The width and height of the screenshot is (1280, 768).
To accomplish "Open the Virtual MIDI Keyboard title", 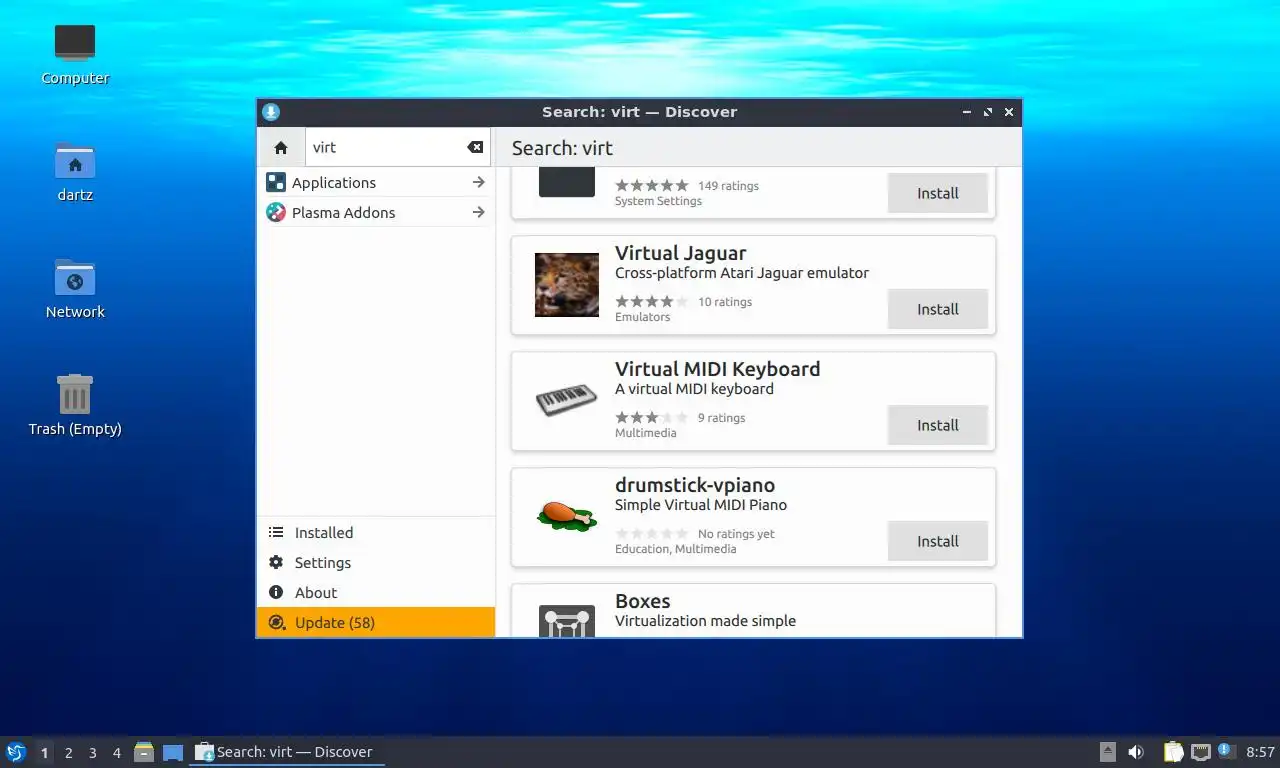I will point(717,369).
